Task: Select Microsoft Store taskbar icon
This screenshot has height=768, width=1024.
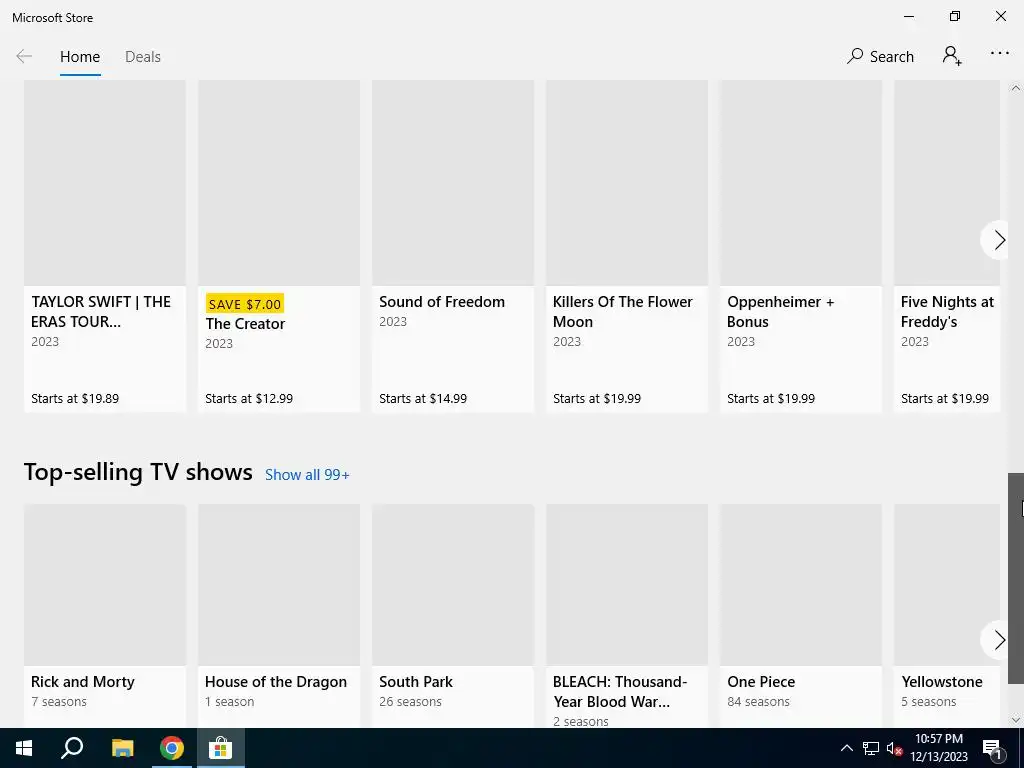Action: (221, 748)
